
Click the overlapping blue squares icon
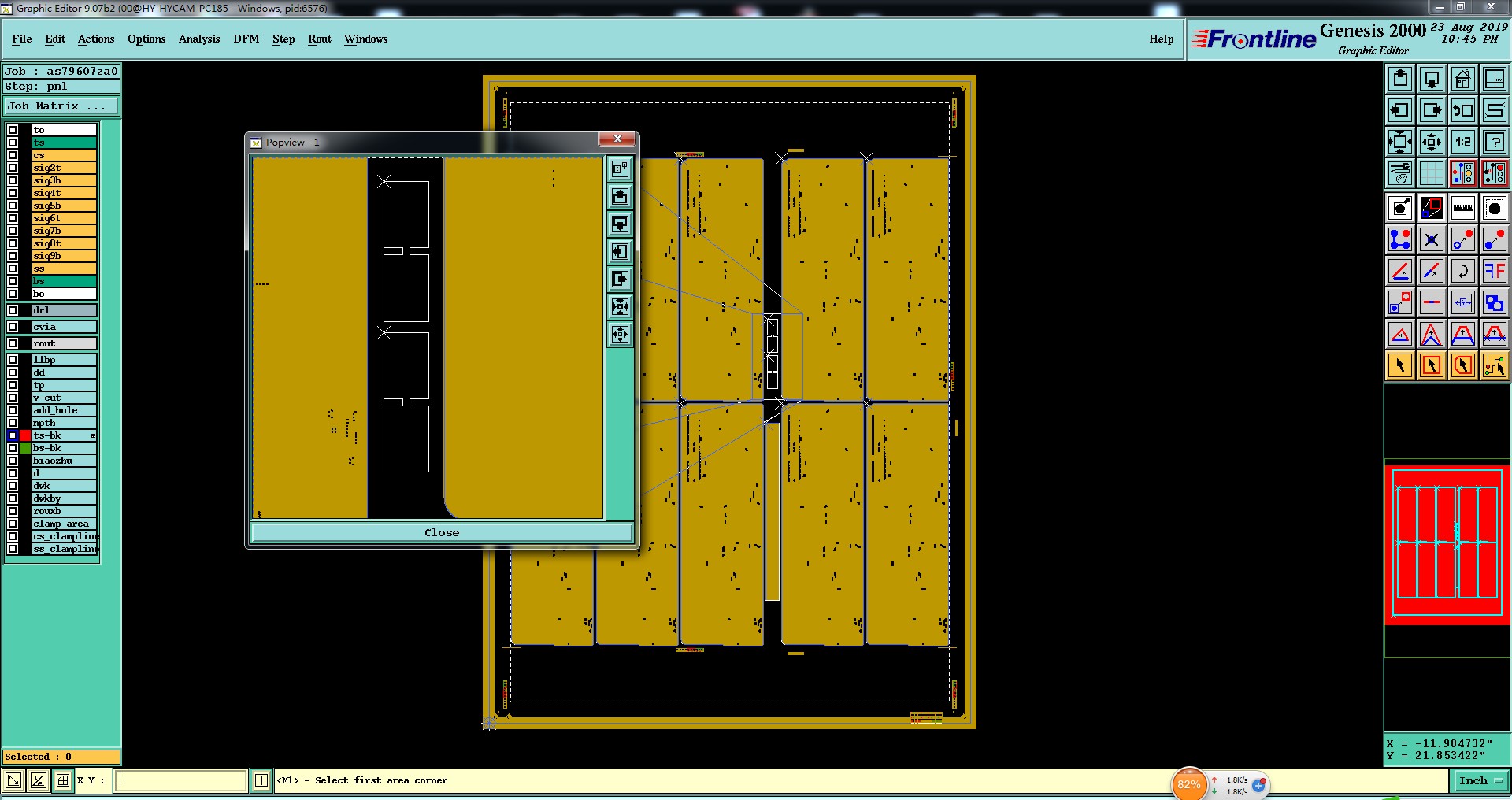point(1495,302)
